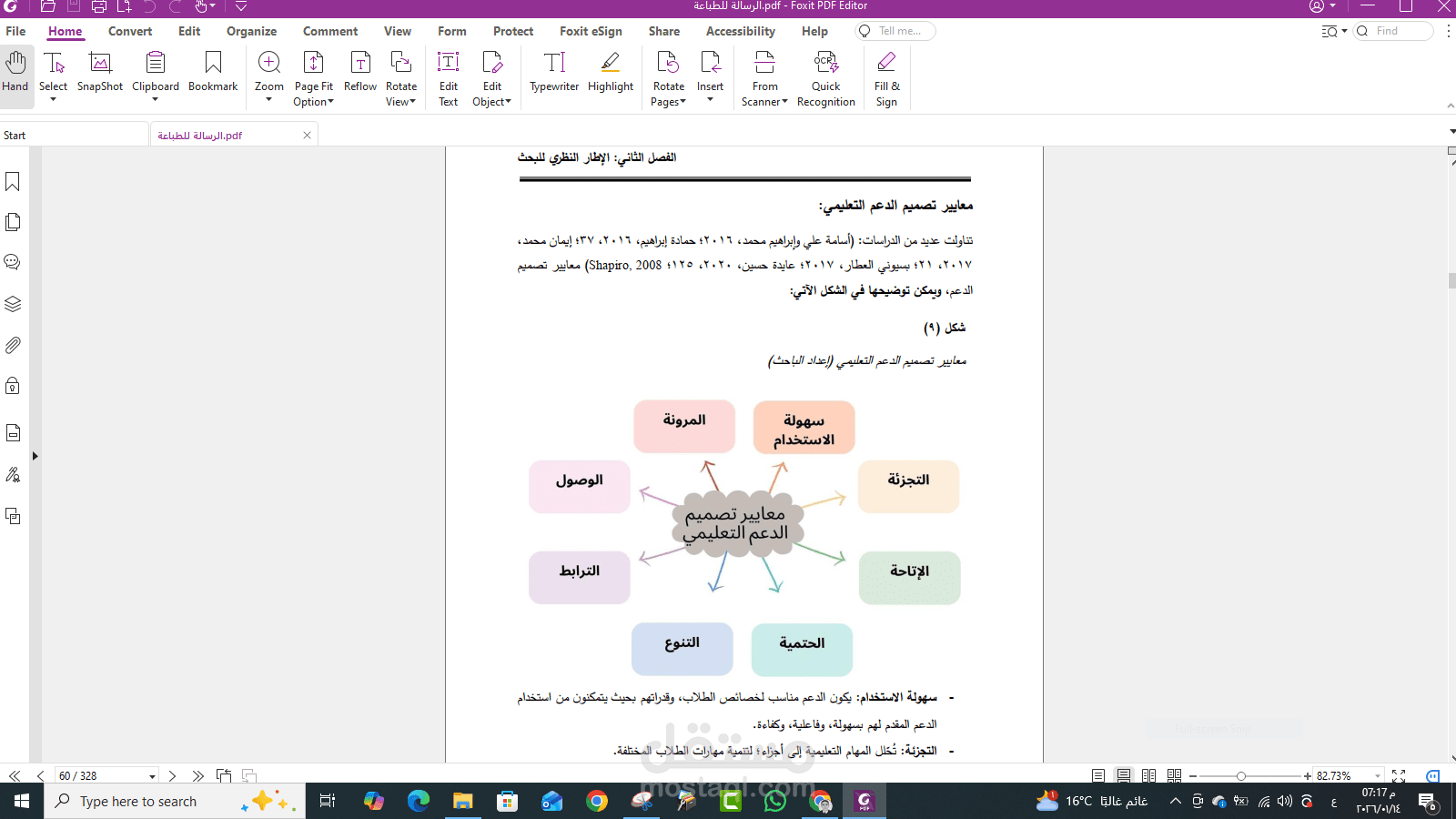Viewport: 1456px width, 819px height.
Task: Open the Comments side panel
Action: coord(13,262)
